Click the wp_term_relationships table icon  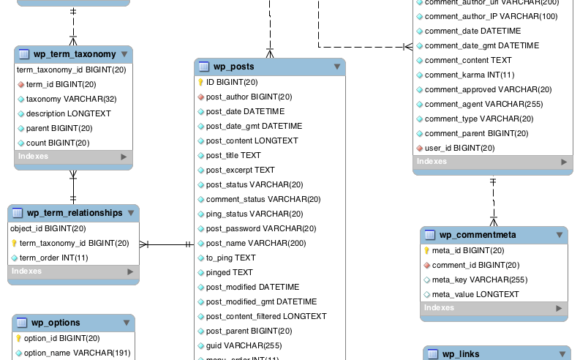pos(17,213)
